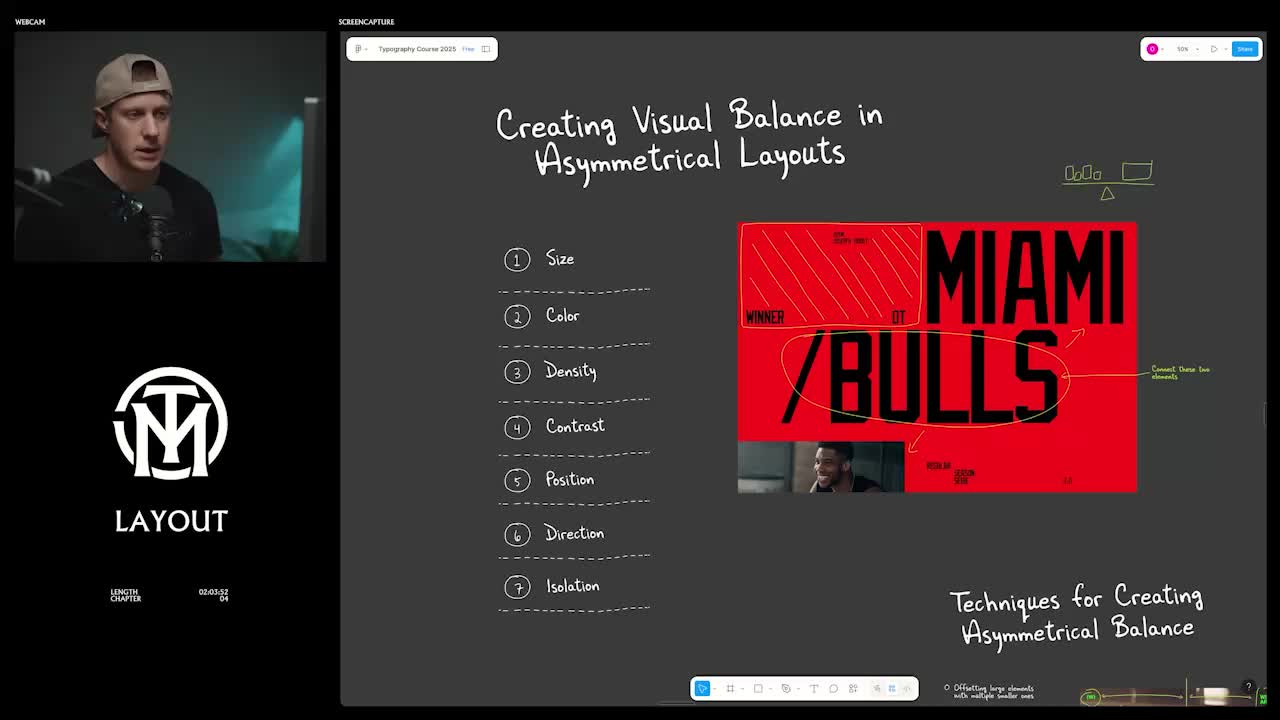This screenshot has height=720, width=1280.
Task: Expand the shape tools dropdown arrow
Action: tap(770, 689)
